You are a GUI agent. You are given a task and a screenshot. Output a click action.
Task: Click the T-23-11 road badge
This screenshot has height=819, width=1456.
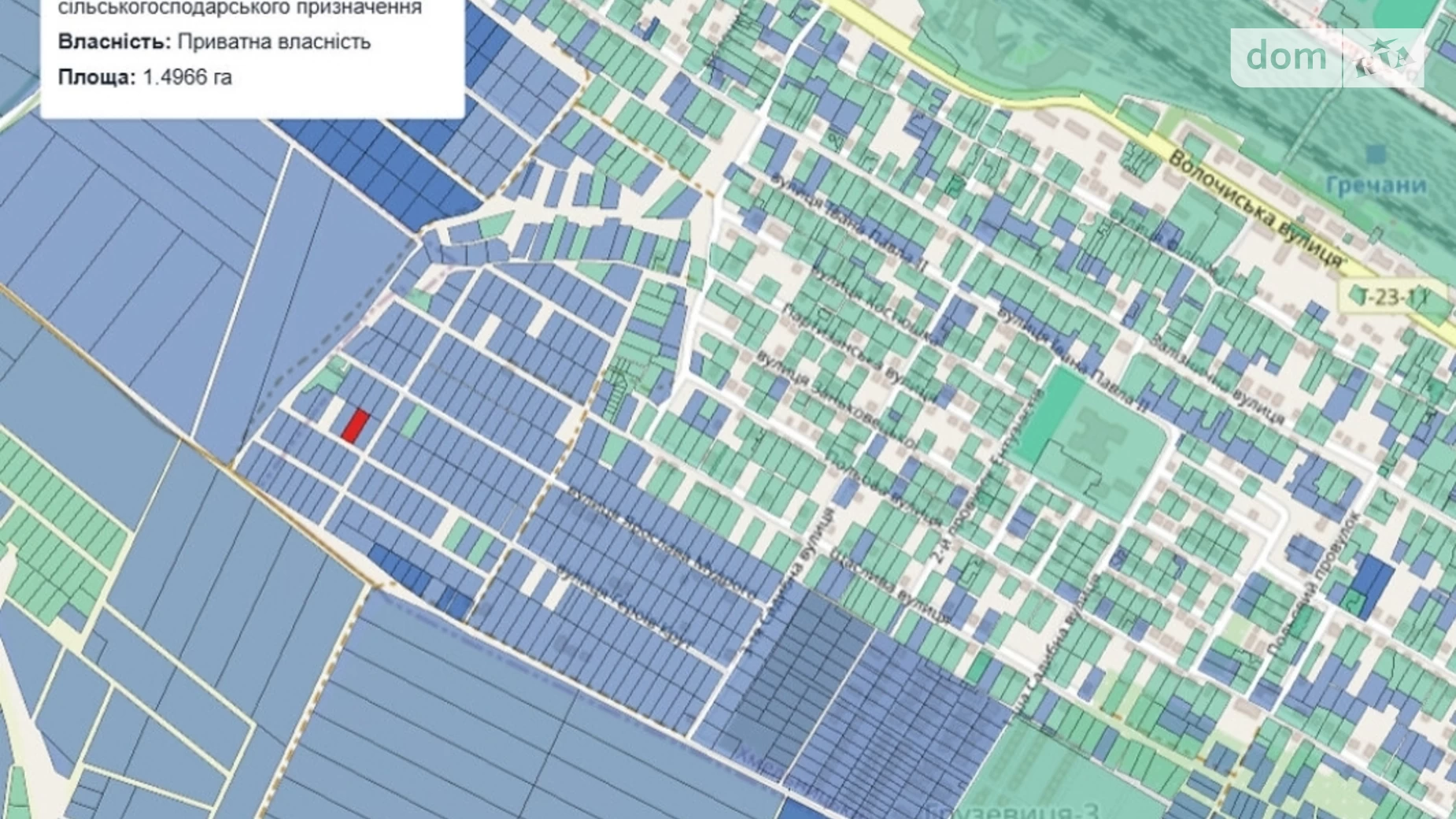[x=1394, y=298]
